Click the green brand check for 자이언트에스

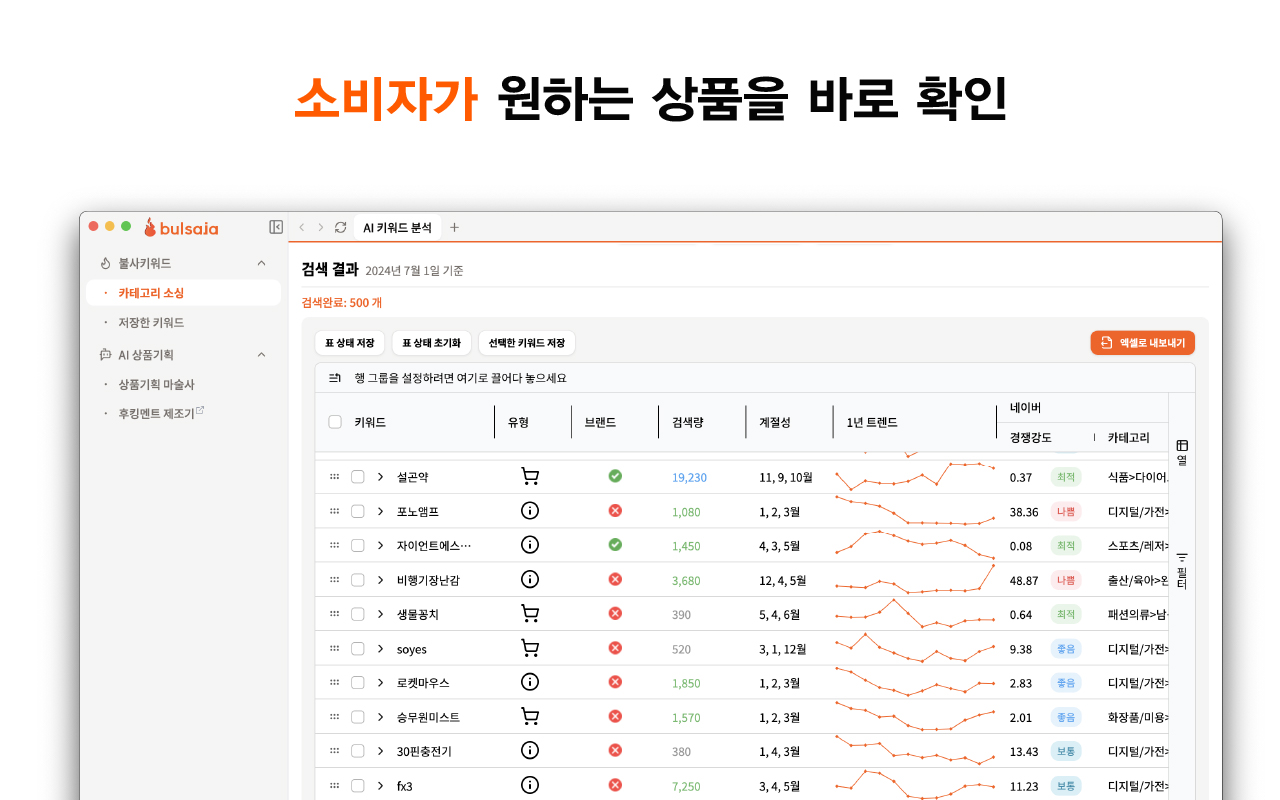coord(615,545)
